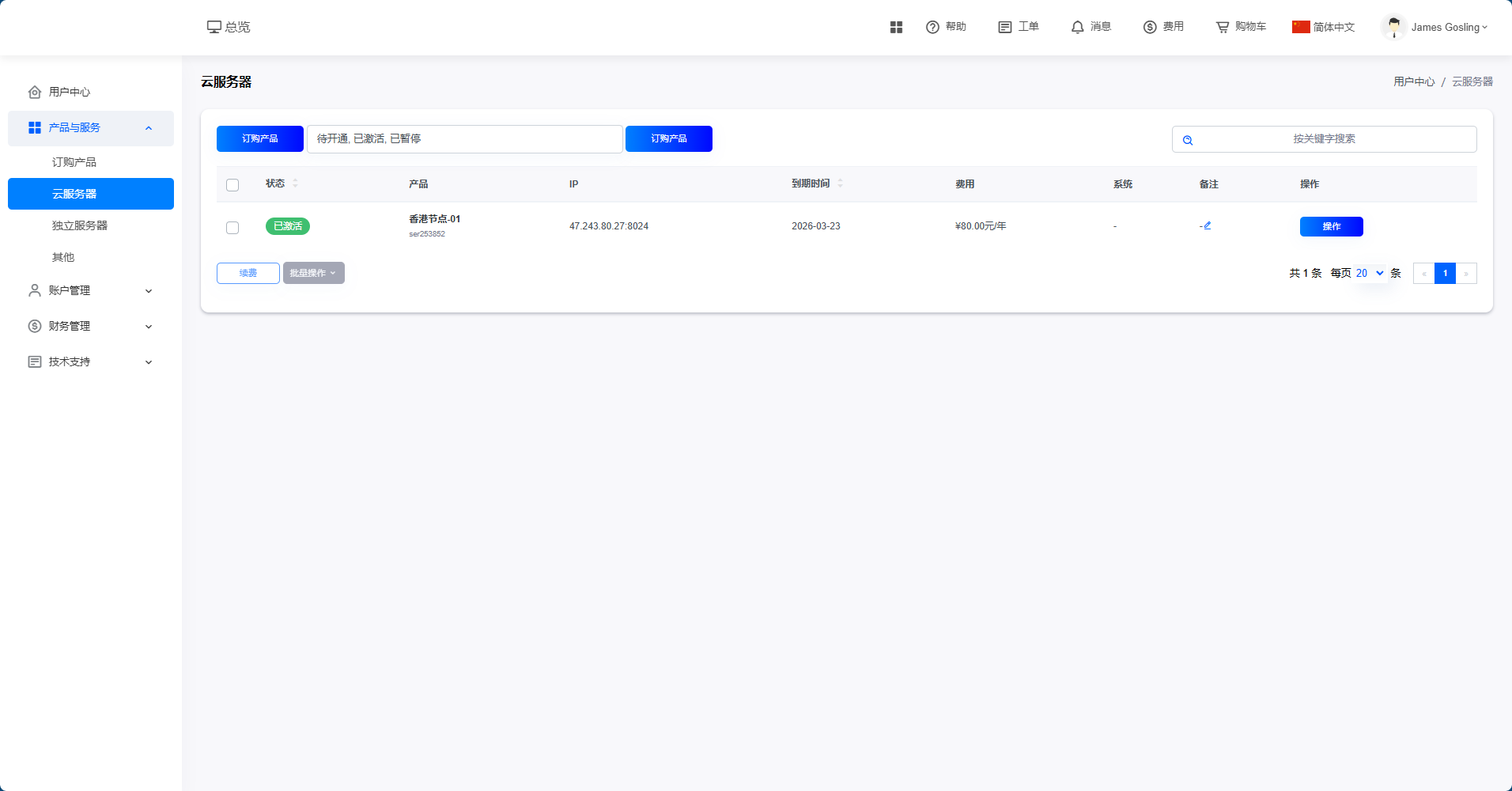Open the 工单 ticket icon
1512x791 pixels.
(x=1004, y=27)
